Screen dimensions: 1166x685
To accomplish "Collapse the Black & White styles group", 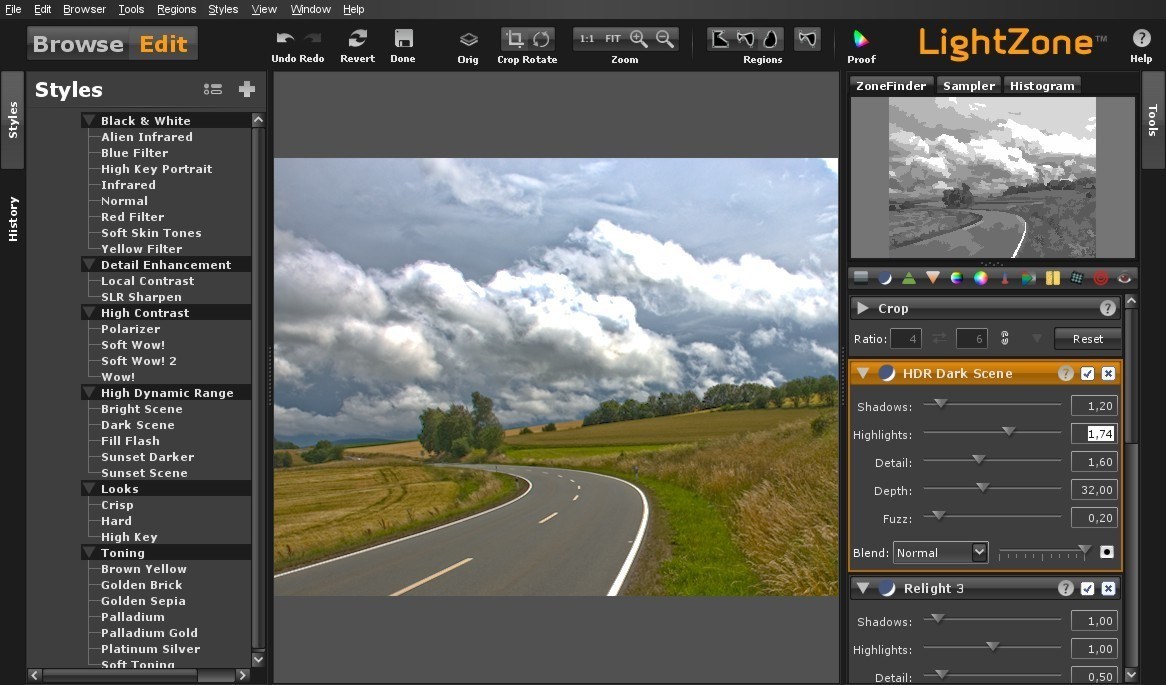I will click(x=89, y=121).
